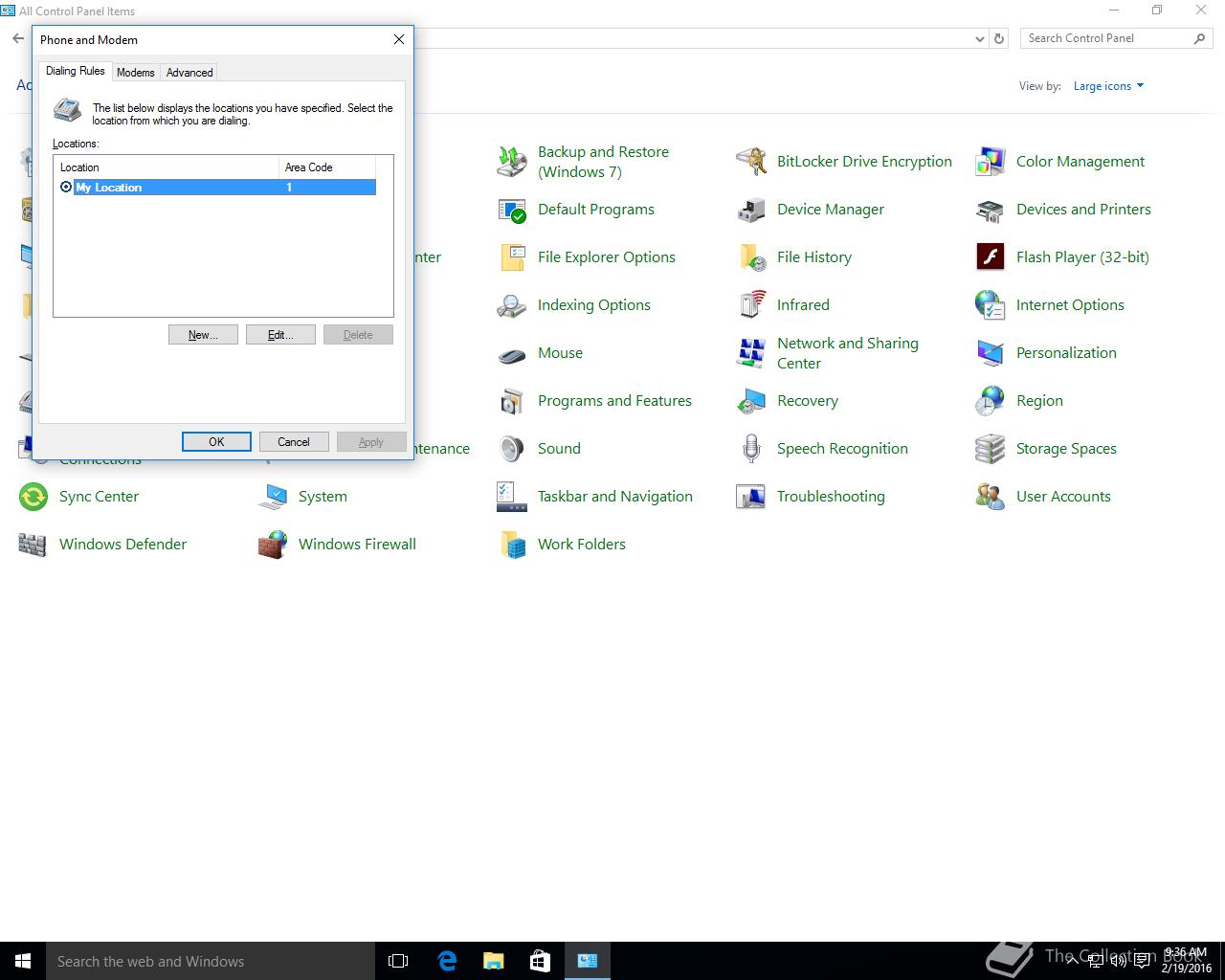This screenshot has height=980, width=1225.
Task: Click Edit... location button
Action: pyautogui.click(x=280, y=335)
